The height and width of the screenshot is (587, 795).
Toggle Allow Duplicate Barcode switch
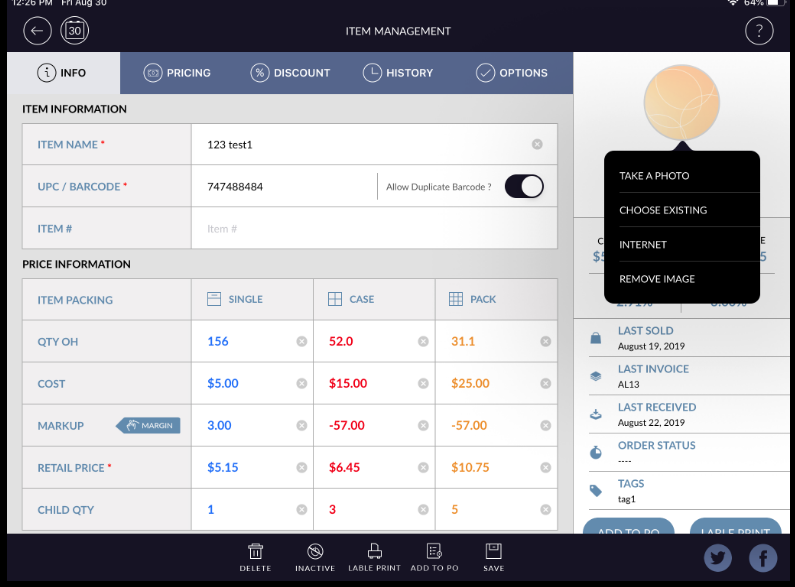tap(524, 186)
